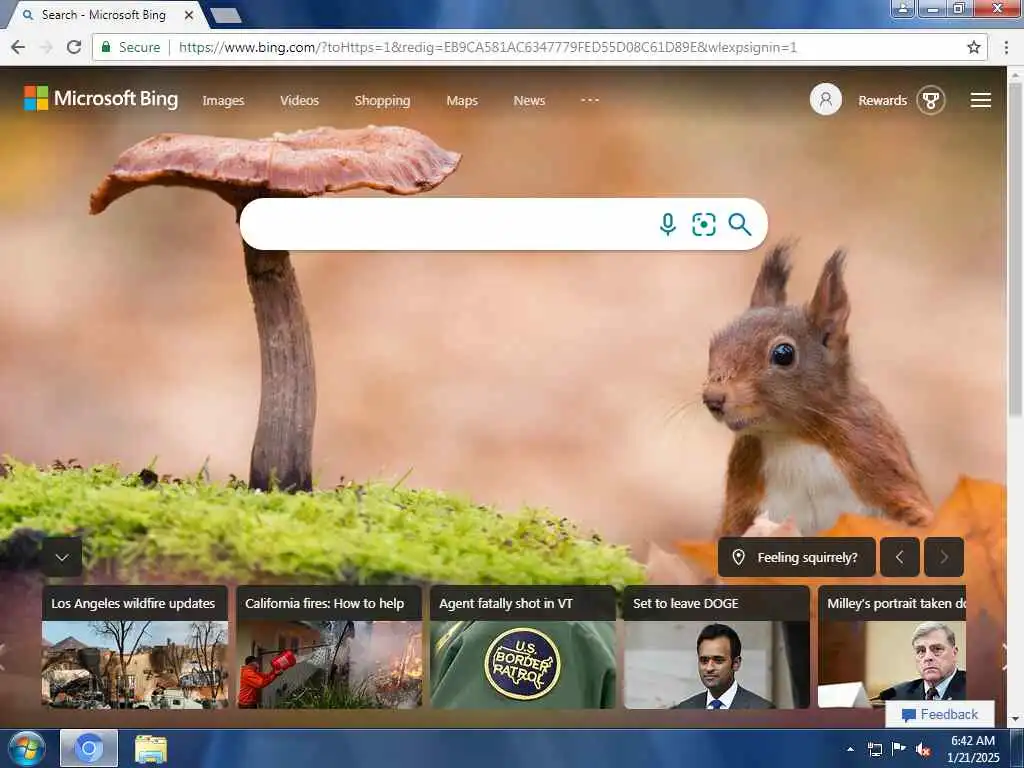The height and width of the screenshot is (768, 1024).
Task: Open the Feedback button
Action: tap(940, 714)
